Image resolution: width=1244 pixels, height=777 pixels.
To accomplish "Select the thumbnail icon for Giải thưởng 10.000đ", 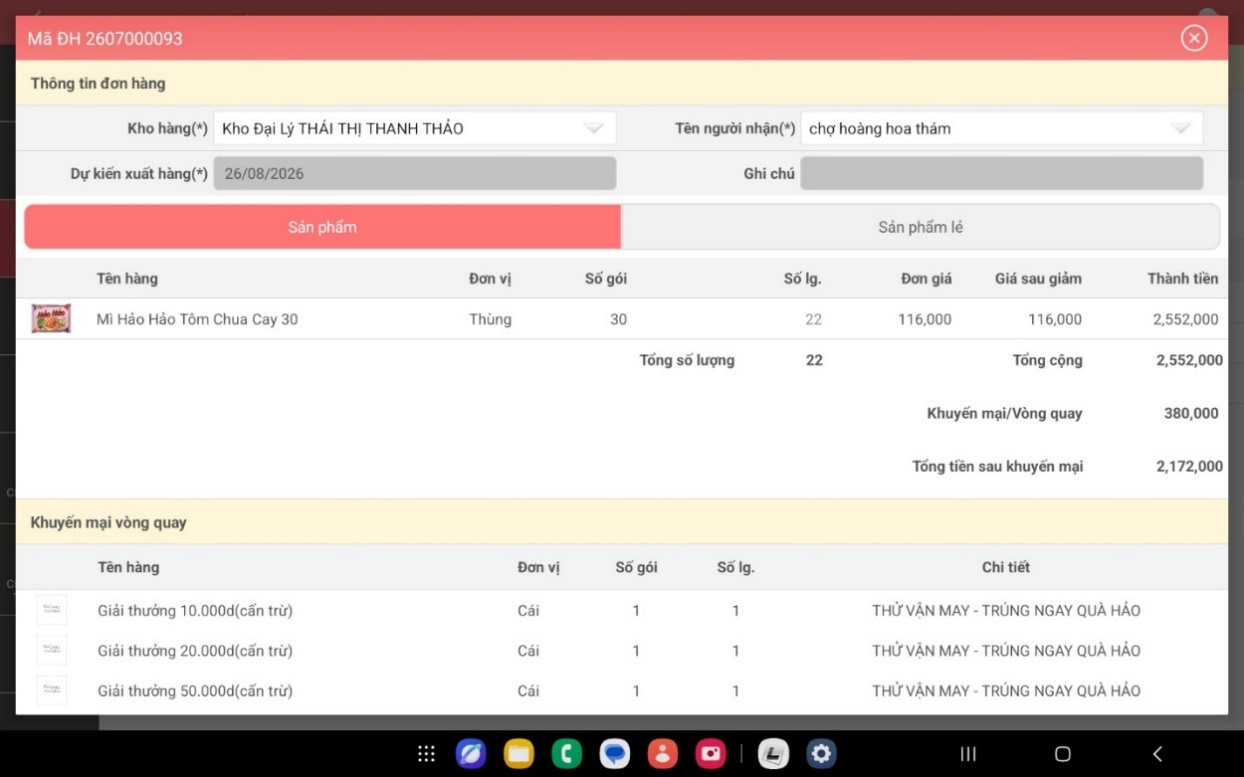I will (51, 610).
